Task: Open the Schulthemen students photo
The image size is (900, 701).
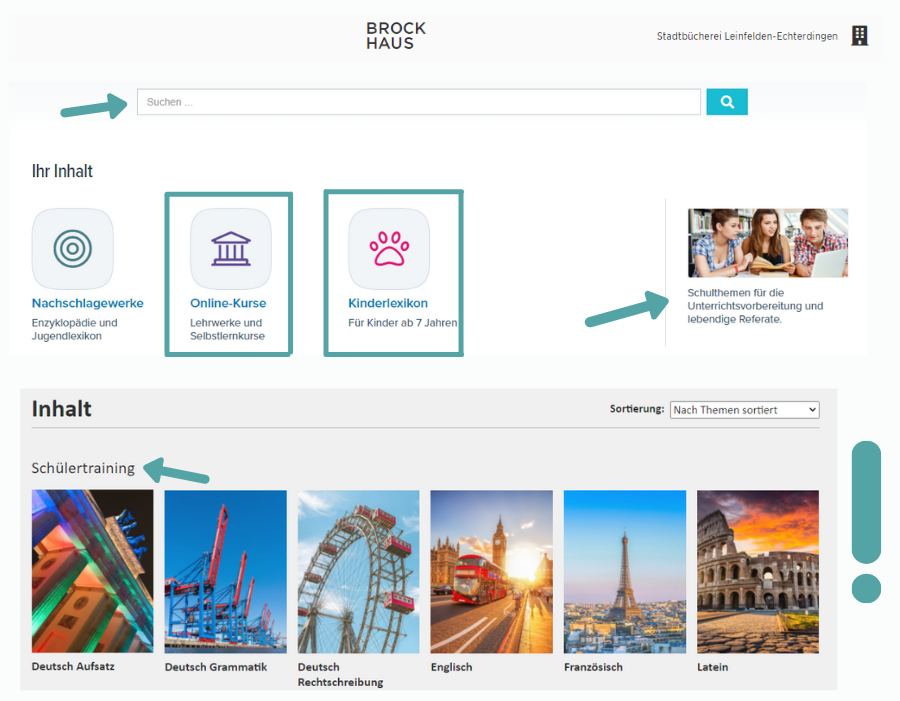Action: (767, 243)
